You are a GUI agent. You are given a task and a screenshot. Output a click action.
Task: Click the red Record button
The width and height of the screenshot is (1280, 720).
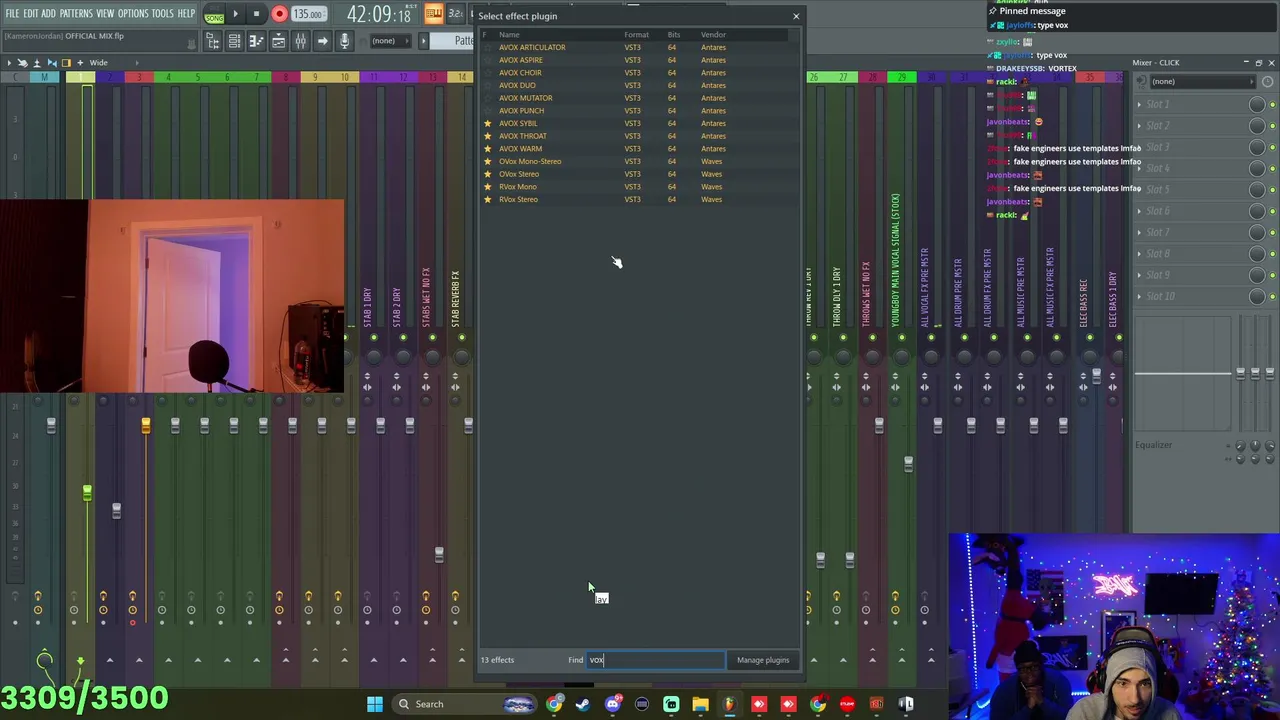[x=279, y=14]
